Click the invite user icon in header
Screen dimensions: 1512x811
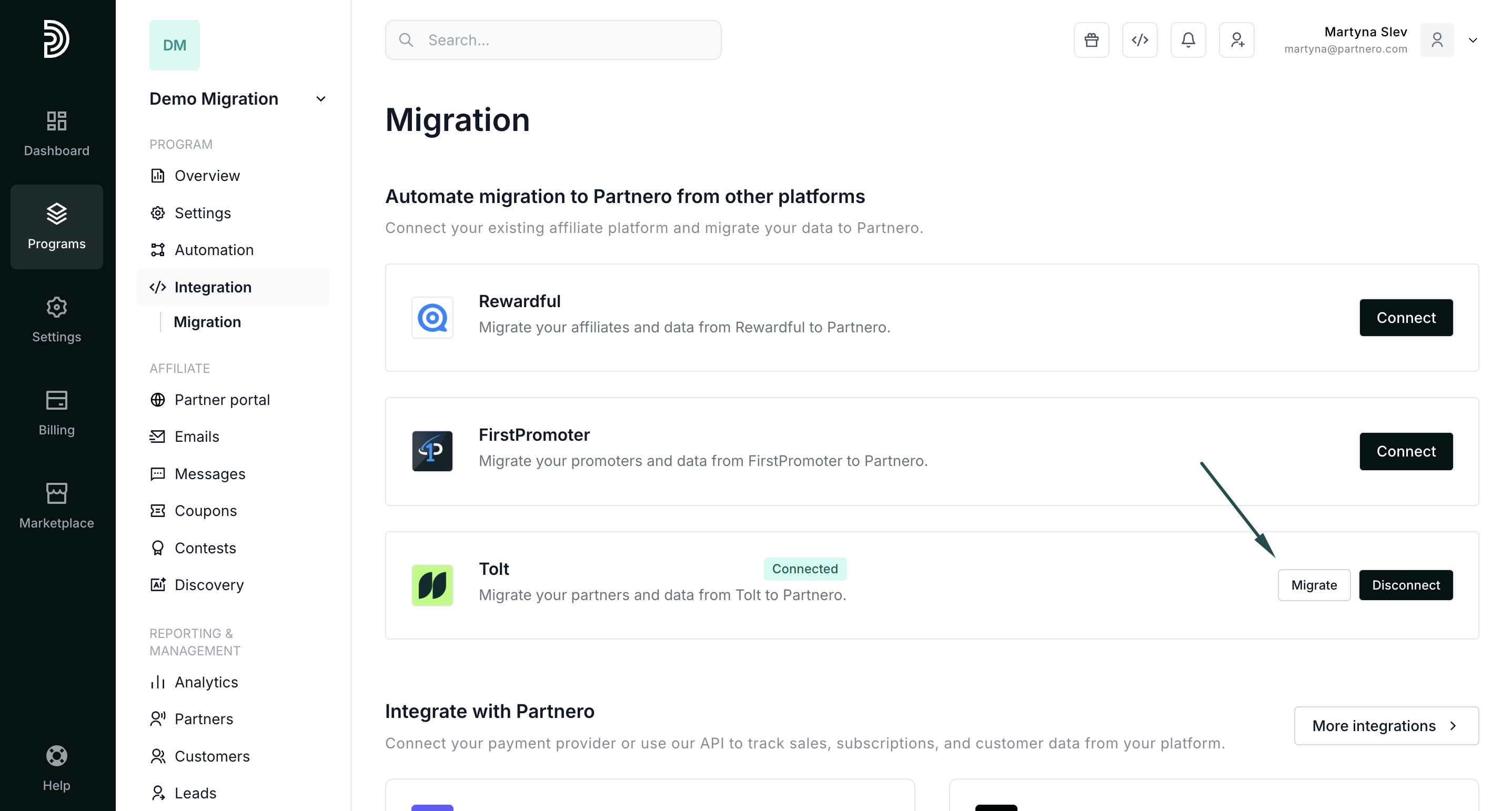[1236, 40]
